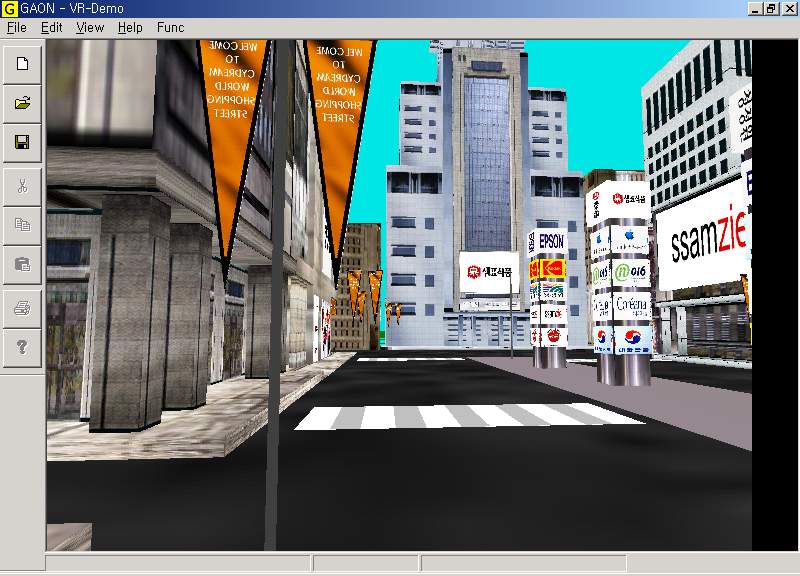The width and height of the screenshot is (800, 576).
Task: Click the question mark Help icon
Action: [x=22, y=347]
